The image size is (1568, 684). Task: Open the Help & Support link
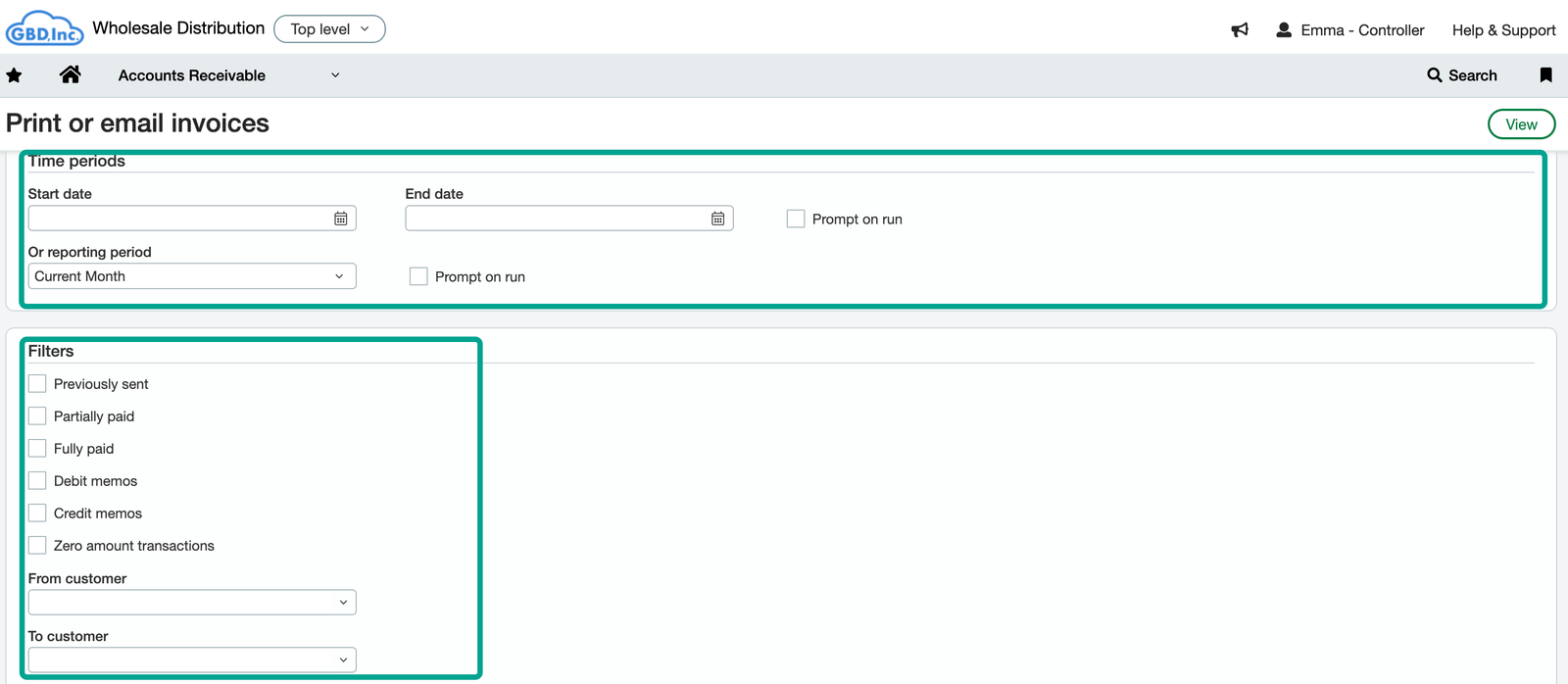click(1503, 30)
